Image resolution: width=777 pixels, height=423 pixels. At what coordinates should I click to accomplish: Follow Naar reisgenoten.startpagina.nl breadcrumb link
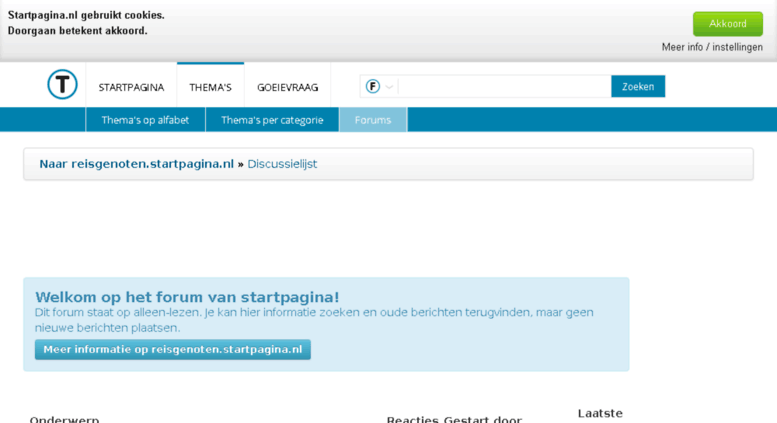click(136, 164)
